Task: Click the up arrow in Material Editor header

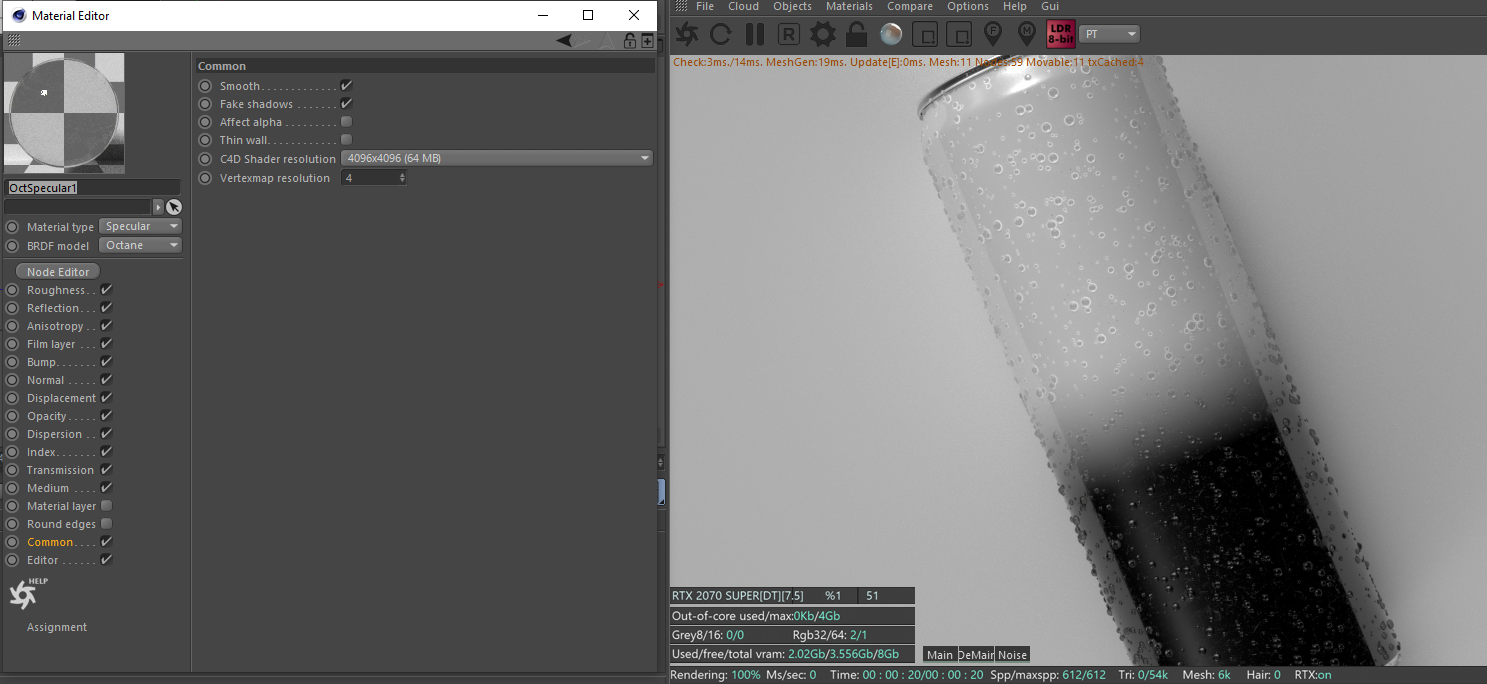Action: tap(606, 41)
